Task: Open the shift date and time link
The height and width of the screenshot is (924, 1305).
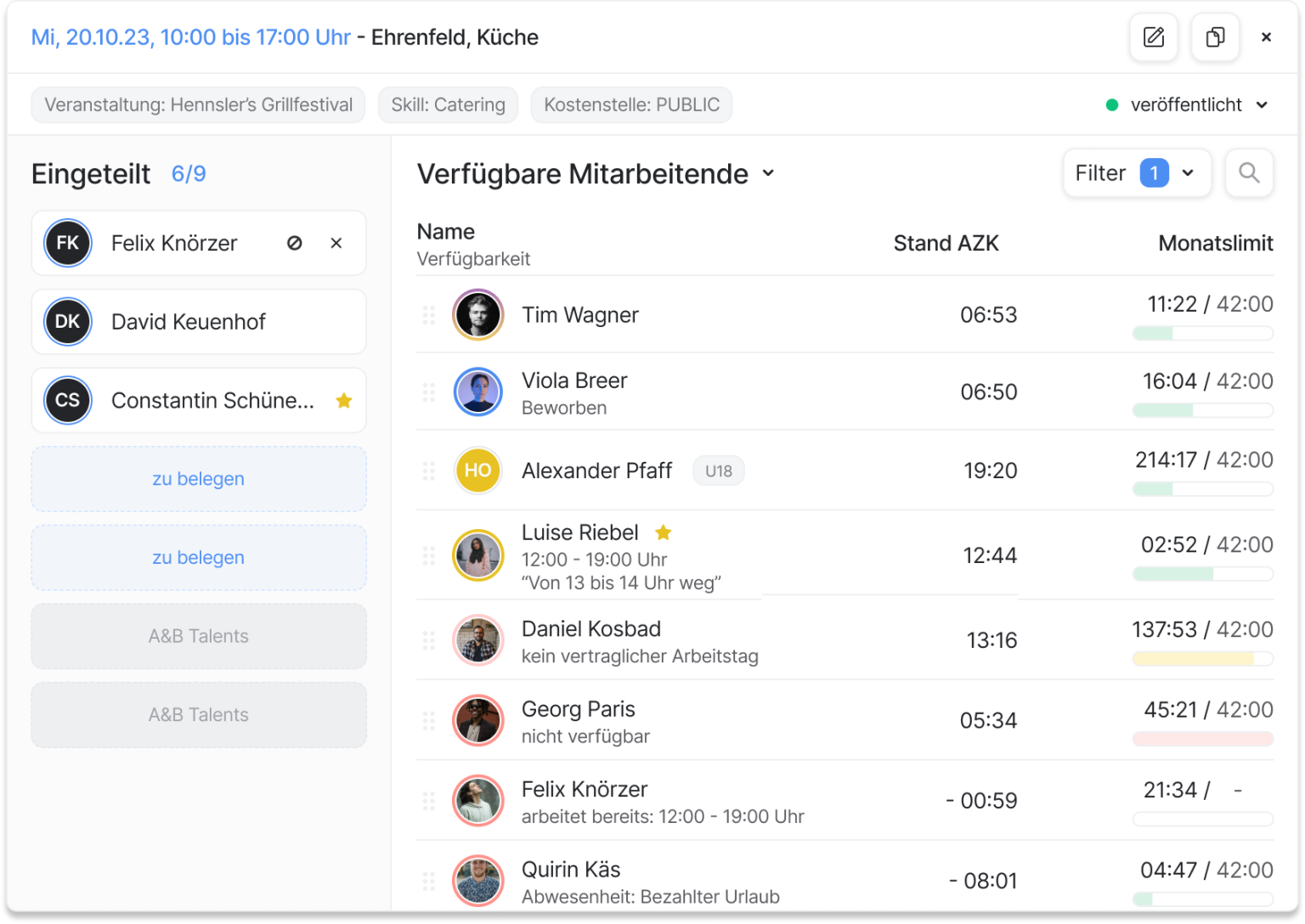Action: 191,37
